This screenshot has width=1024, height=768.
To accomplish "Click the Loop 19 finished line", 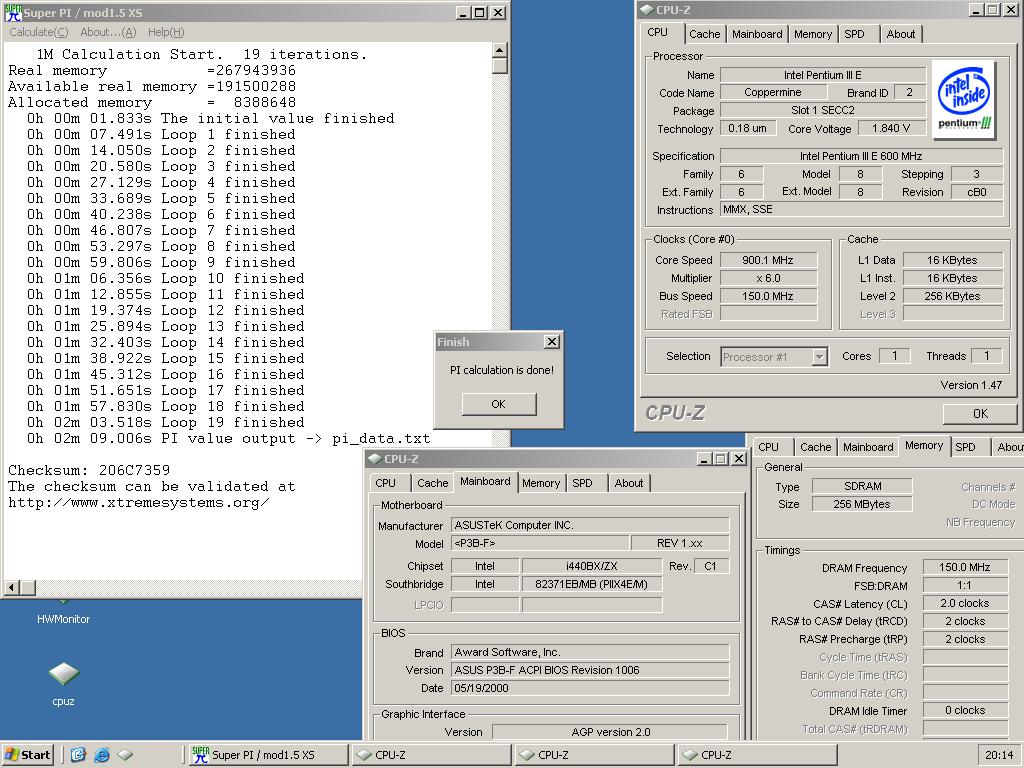I will point(166,422).
